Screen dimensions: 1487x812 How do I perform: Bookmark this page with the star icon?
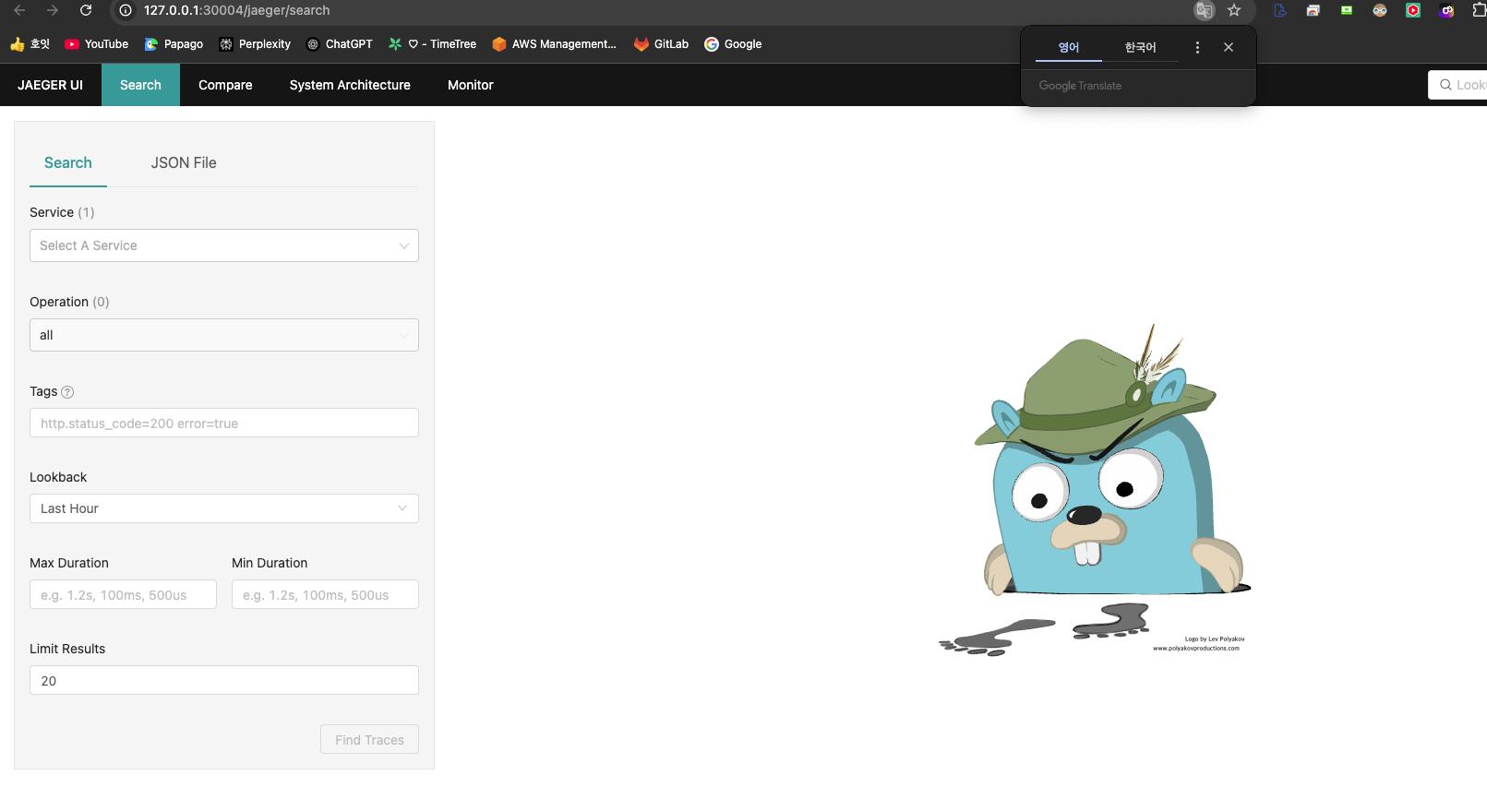click(1234, 10)
